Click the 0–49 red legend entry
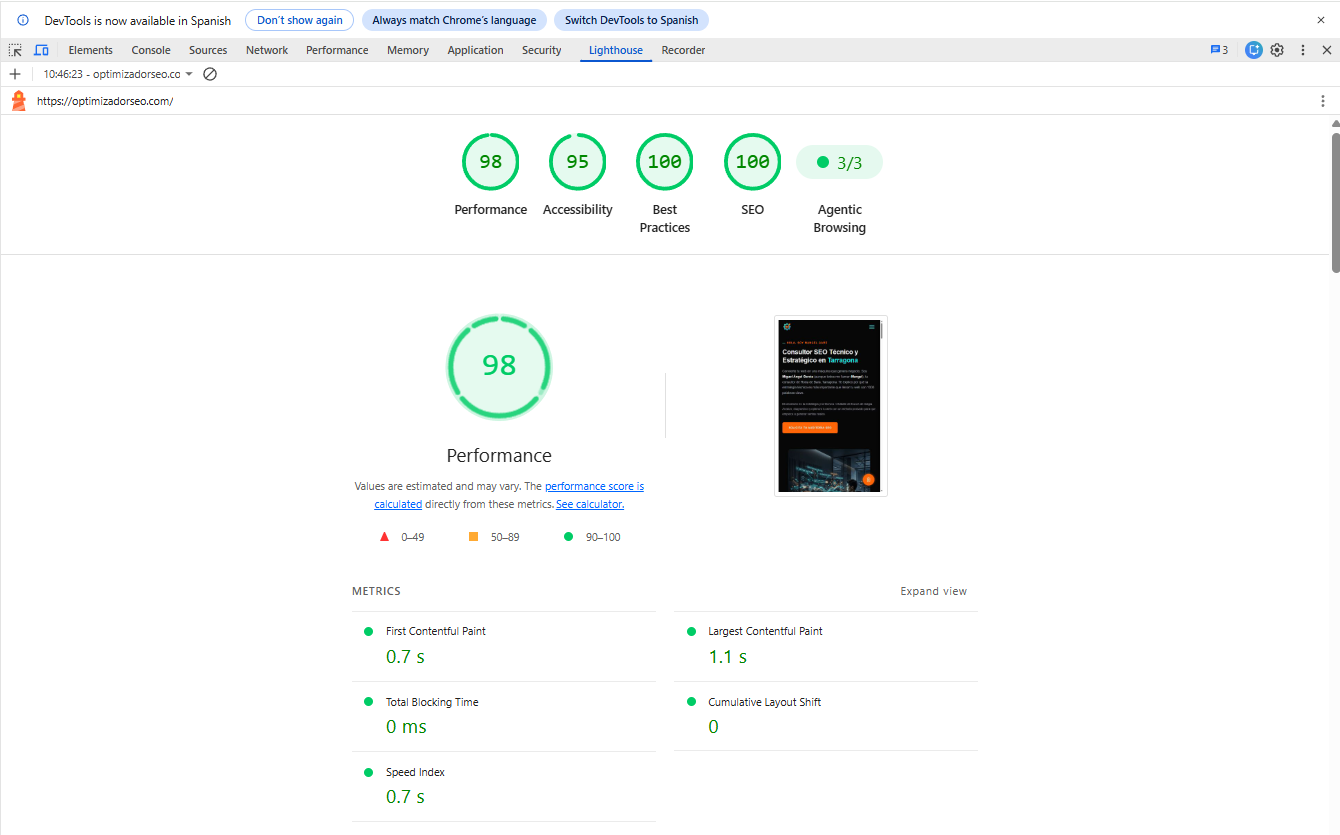The width and height of the screenshot is (1340, 835). click(402, 537)
